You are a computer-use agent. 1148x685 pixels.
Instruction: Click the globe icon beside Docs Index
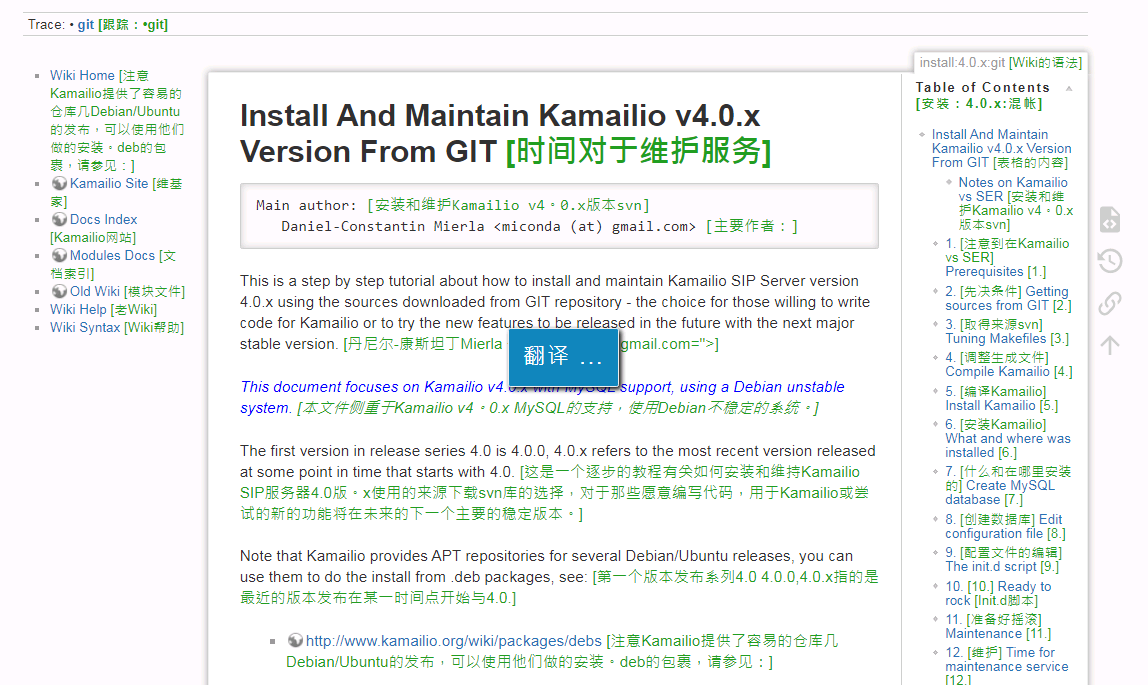[59, 219]
